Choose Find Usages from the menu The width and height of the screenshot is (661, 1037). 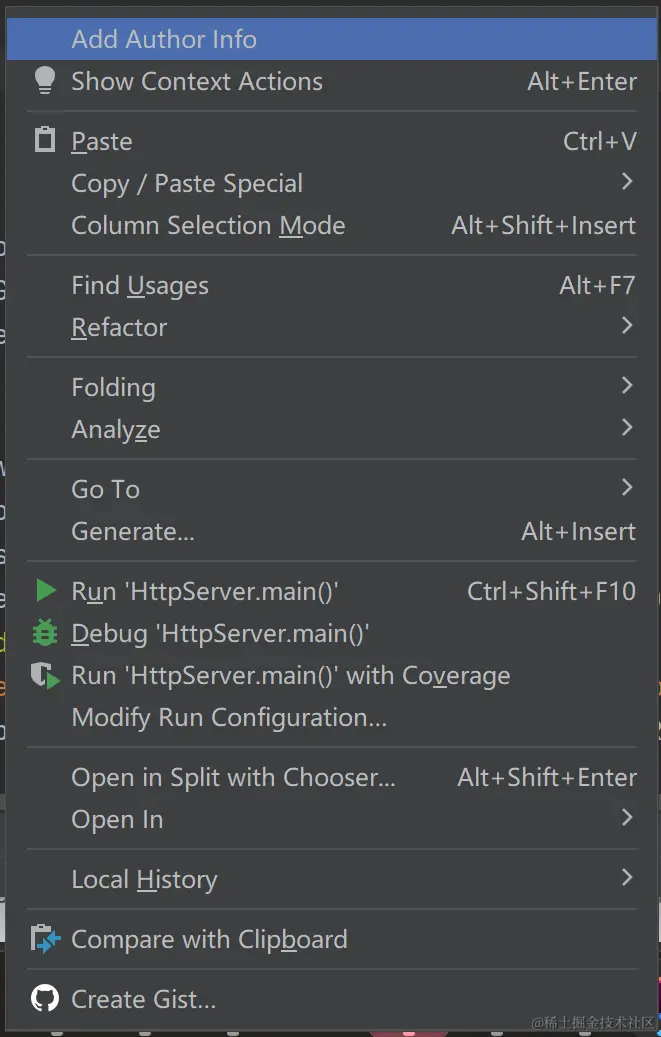point(140,286)
